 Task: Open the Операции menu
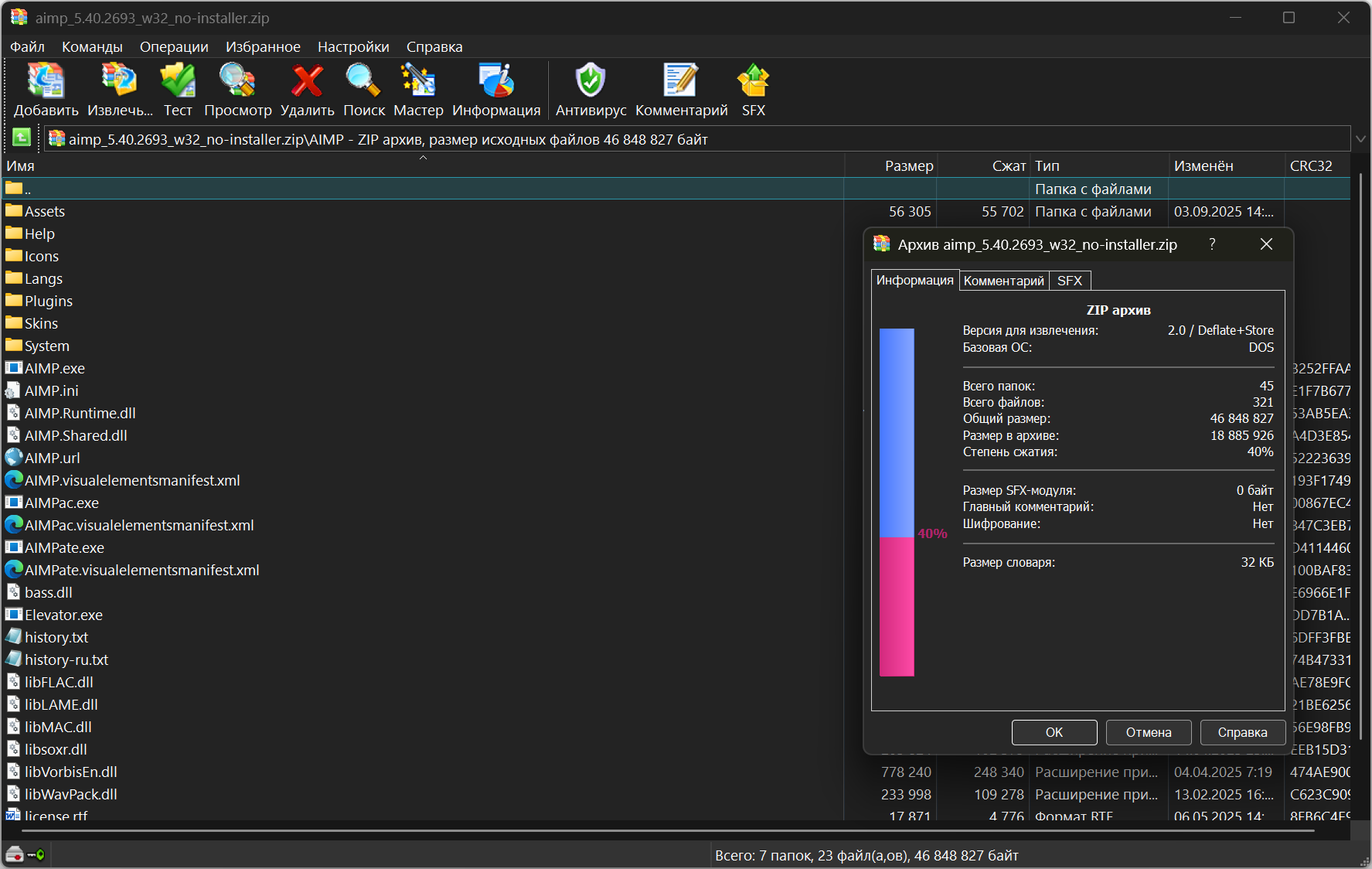(174, 46)
